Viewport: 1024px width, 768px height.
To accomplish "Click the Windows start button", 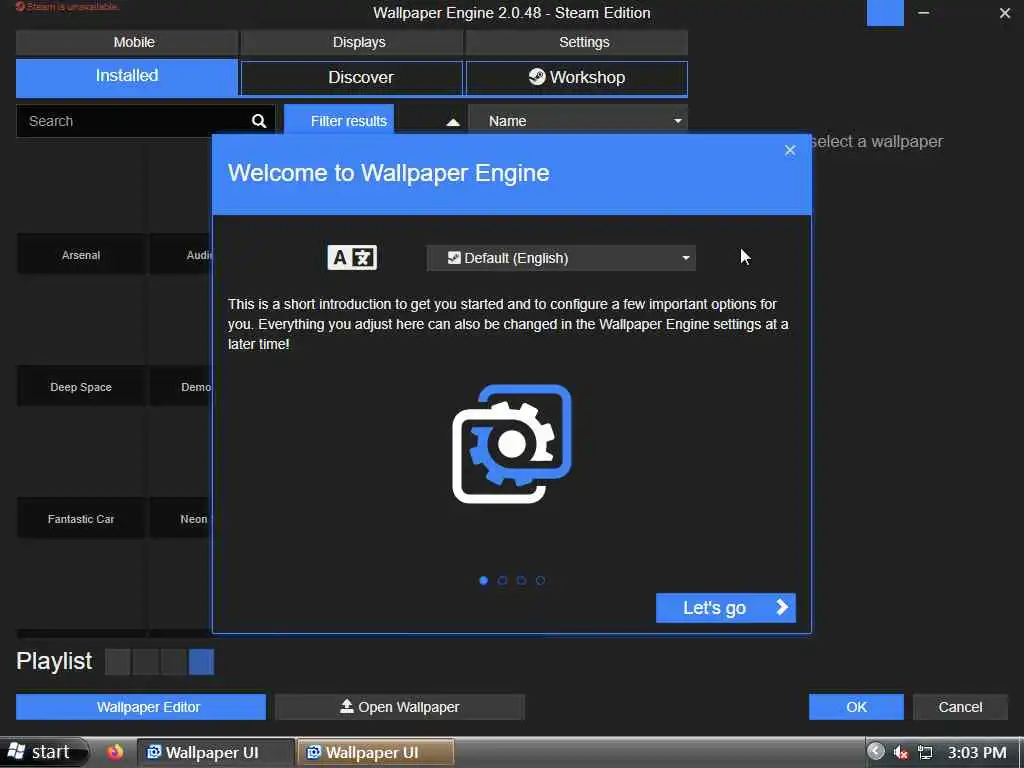I will [x=44, y=752].
